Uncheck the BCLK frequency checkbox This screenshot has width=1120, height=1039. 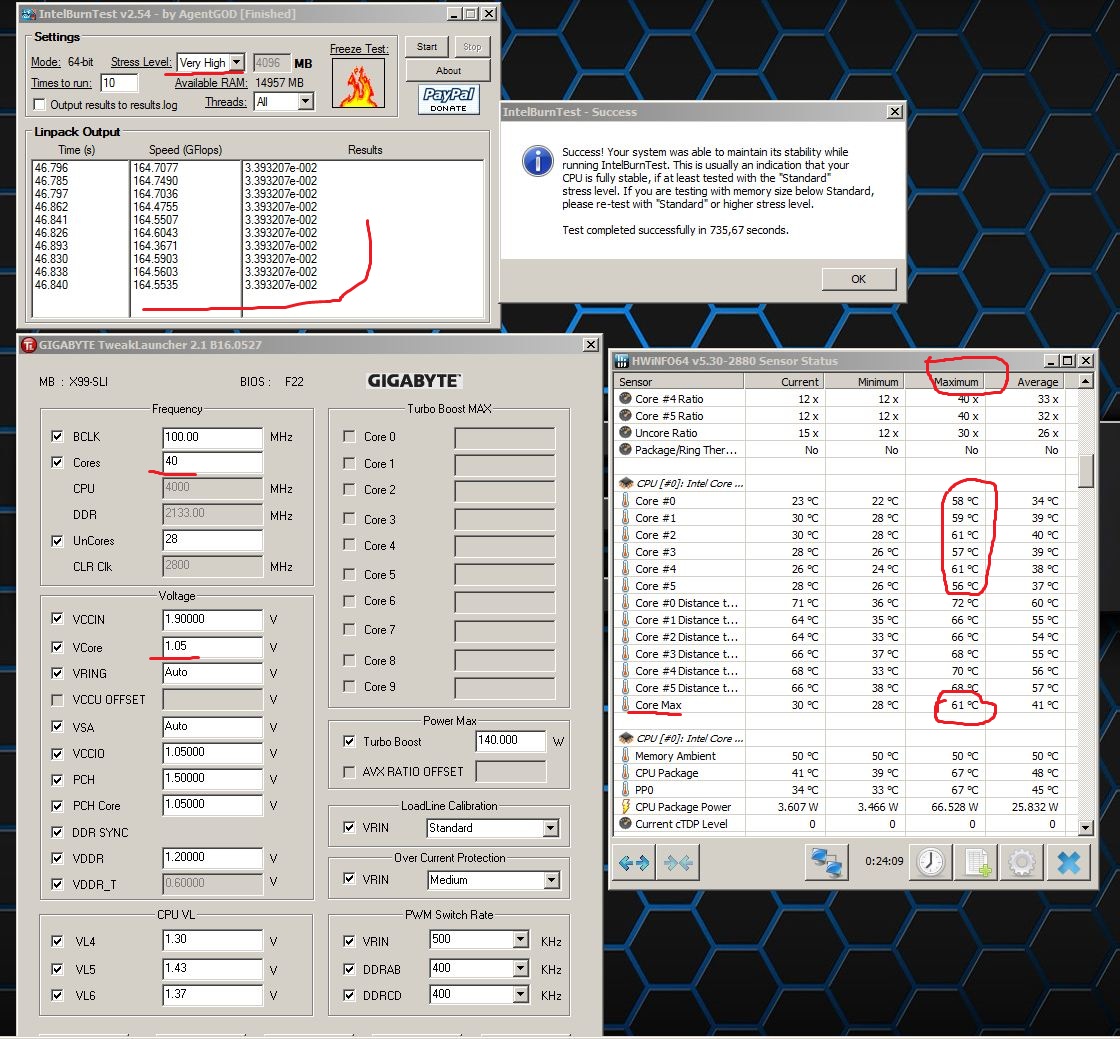(x=57, y=436)
